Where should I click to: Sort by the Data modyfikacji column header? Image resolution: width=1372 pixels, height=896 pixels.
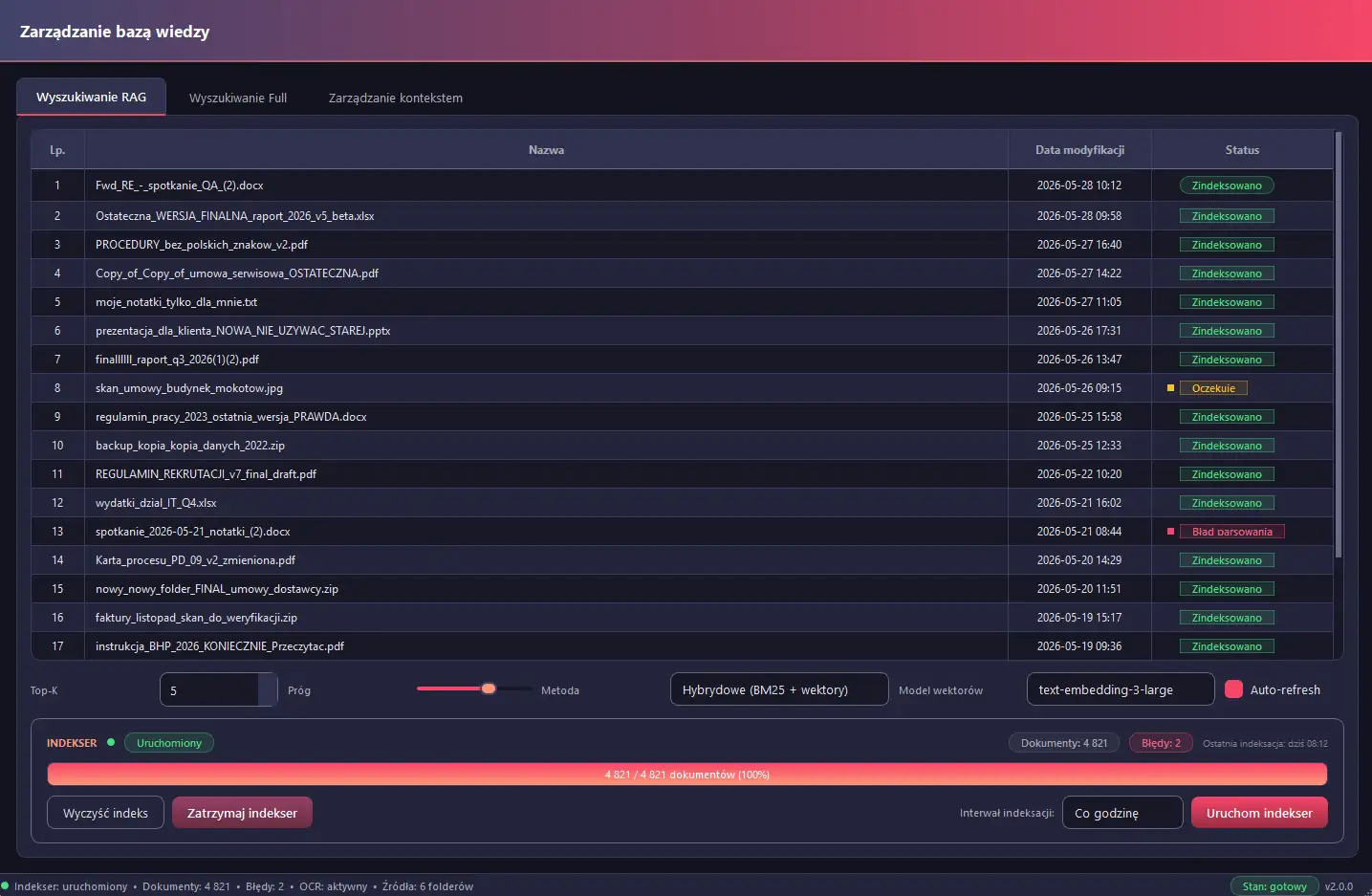[x=1079, y=150]
